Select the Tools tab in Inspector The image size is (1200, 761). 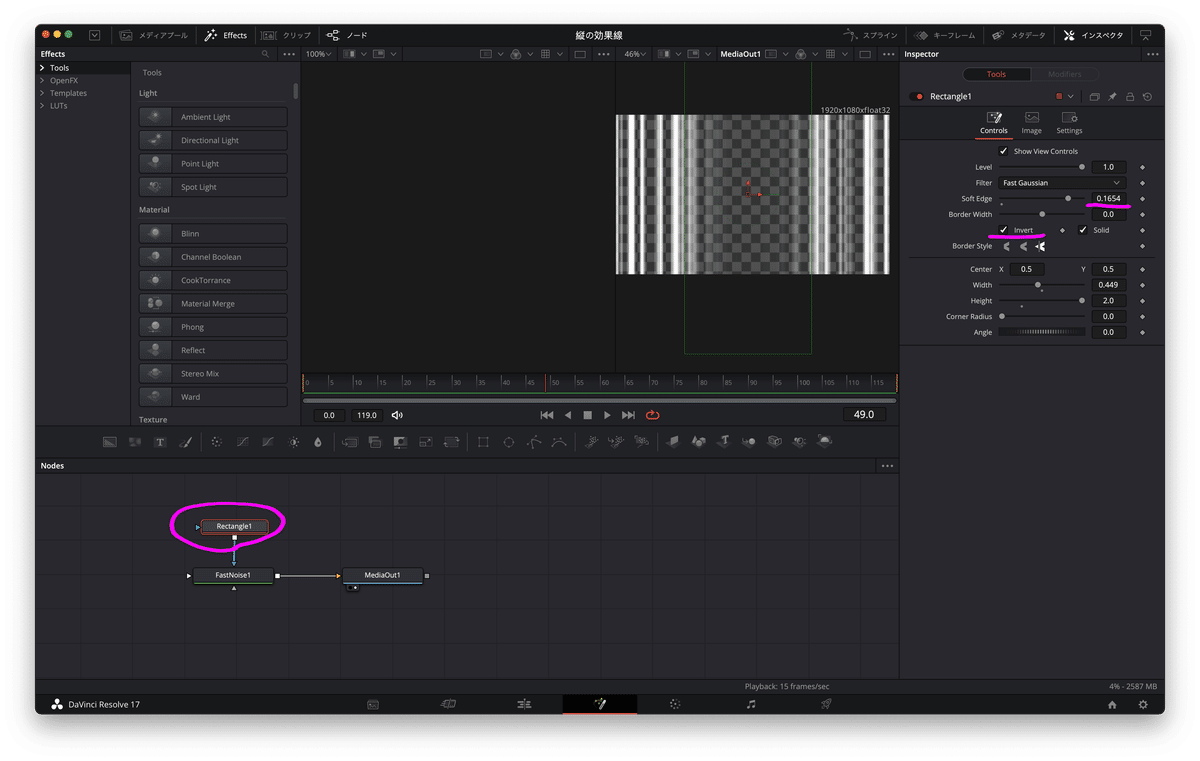997,74
